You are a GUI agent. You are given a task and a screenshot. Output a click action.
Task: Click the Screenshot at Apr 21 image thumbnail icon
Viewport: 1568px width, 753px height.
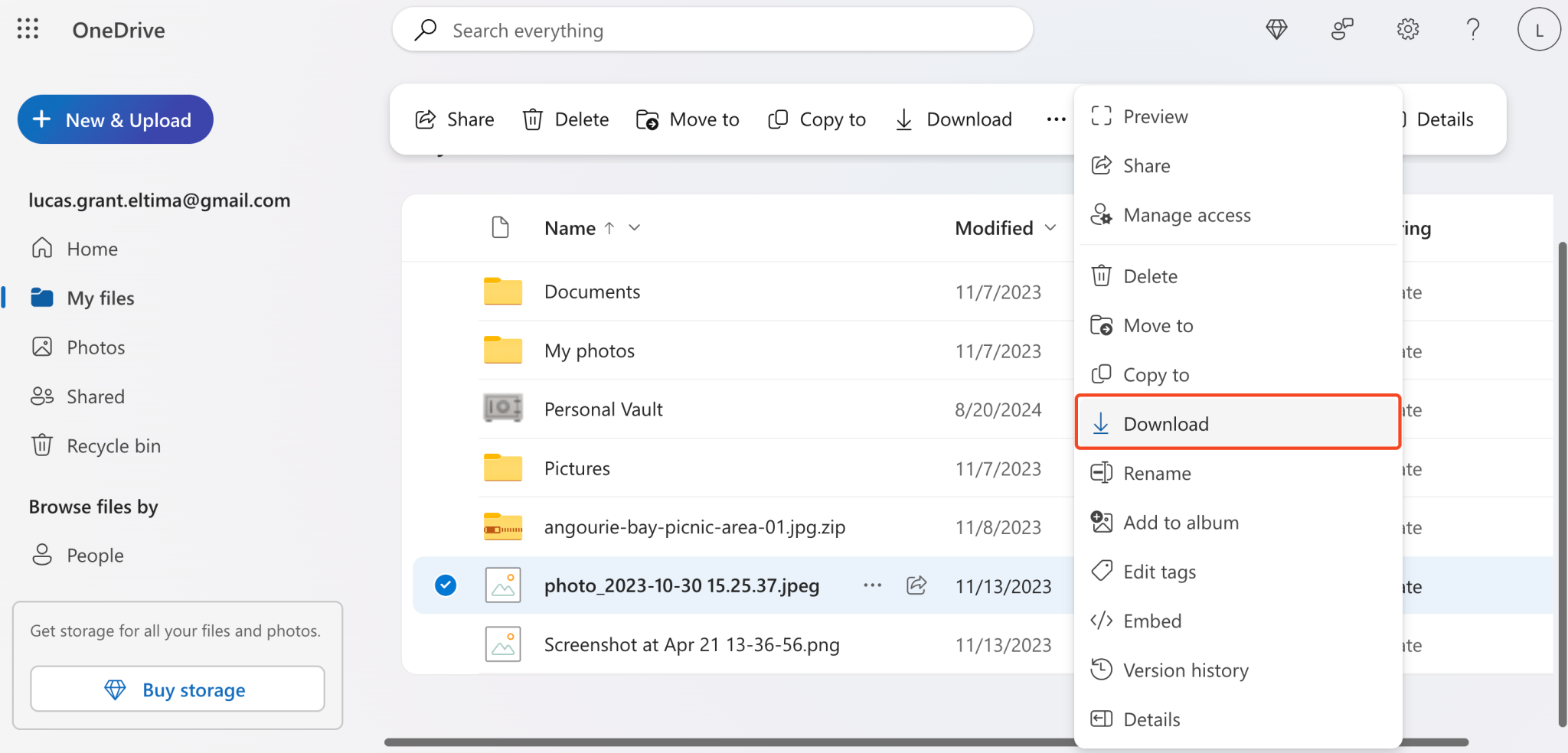tap(503, 644)
